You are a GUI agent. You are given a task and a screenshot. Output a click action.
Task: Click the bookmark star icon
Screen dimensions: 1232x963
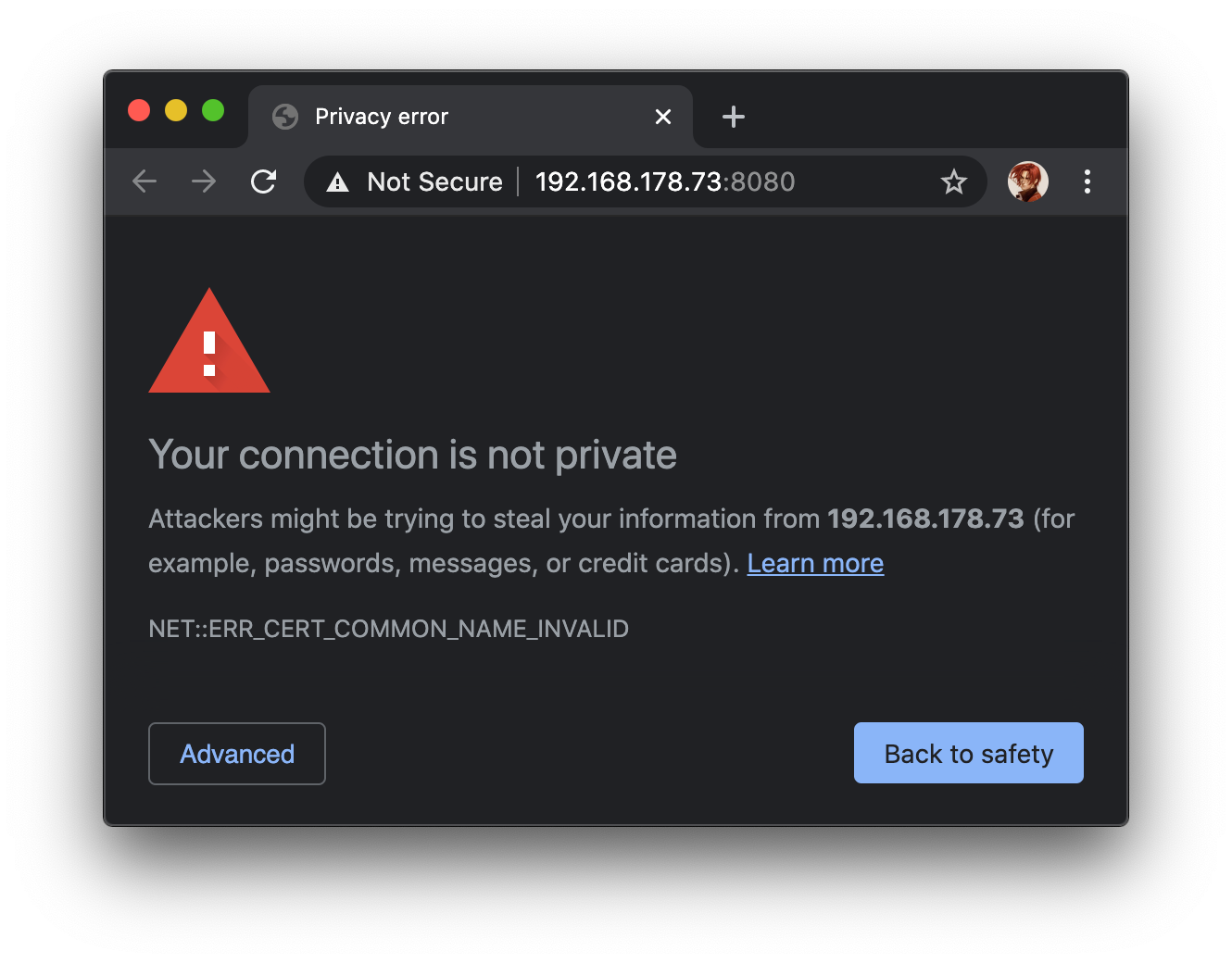(954, 181)
